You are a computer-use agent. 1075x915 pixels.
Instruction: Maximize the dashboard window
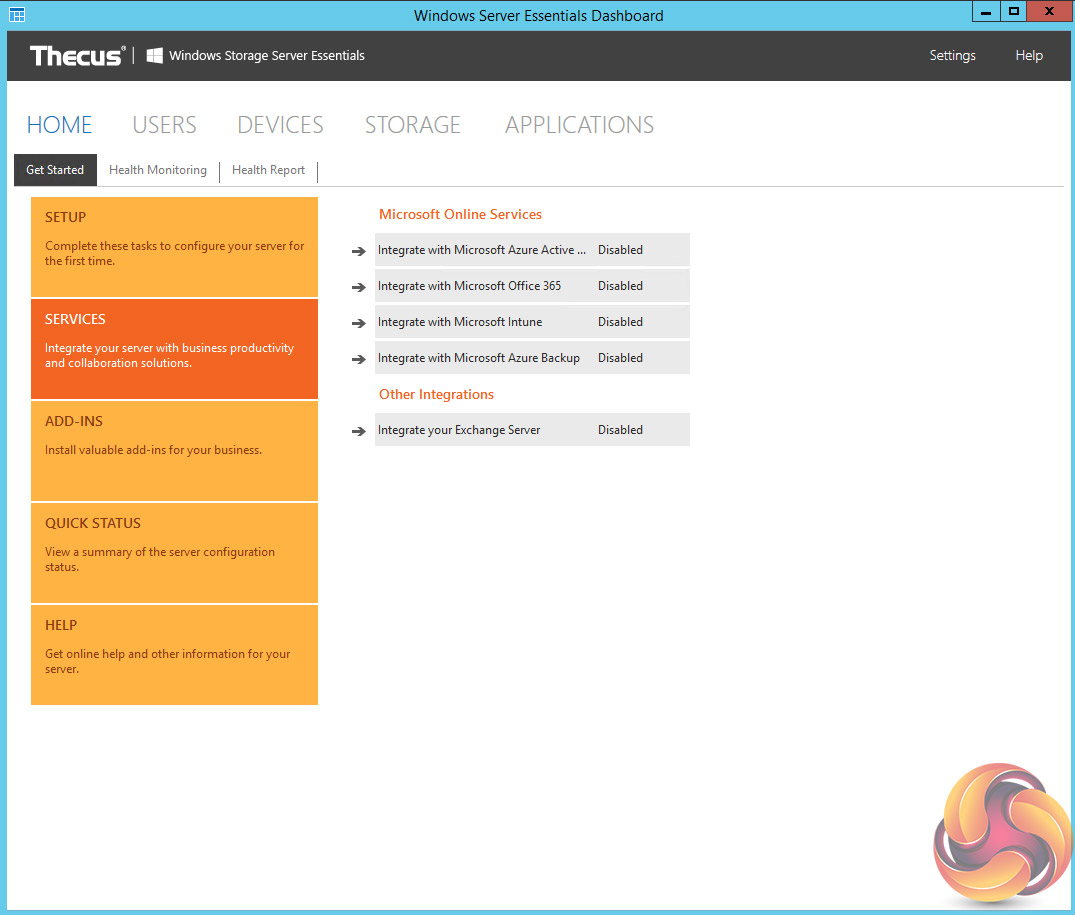(1013, 12)
